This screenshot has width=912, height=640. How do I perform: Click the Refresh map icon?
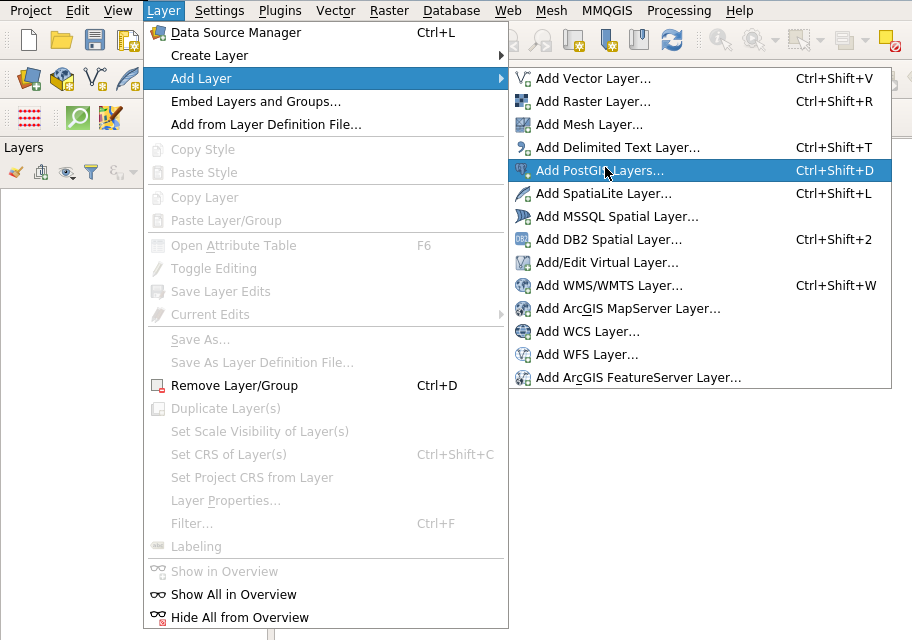(671, 40)
